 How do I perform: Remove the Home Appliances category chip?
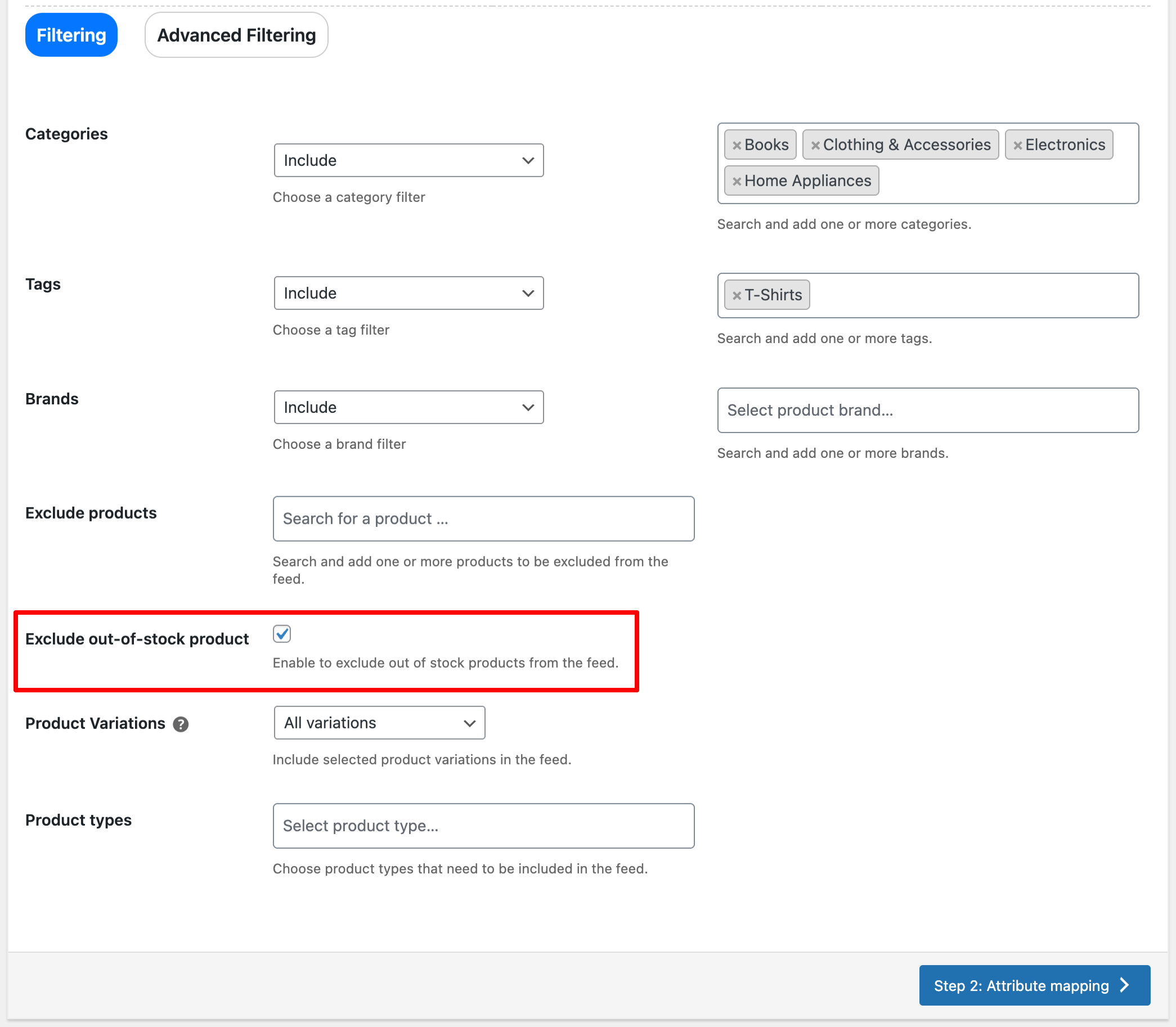coord(737,181)
